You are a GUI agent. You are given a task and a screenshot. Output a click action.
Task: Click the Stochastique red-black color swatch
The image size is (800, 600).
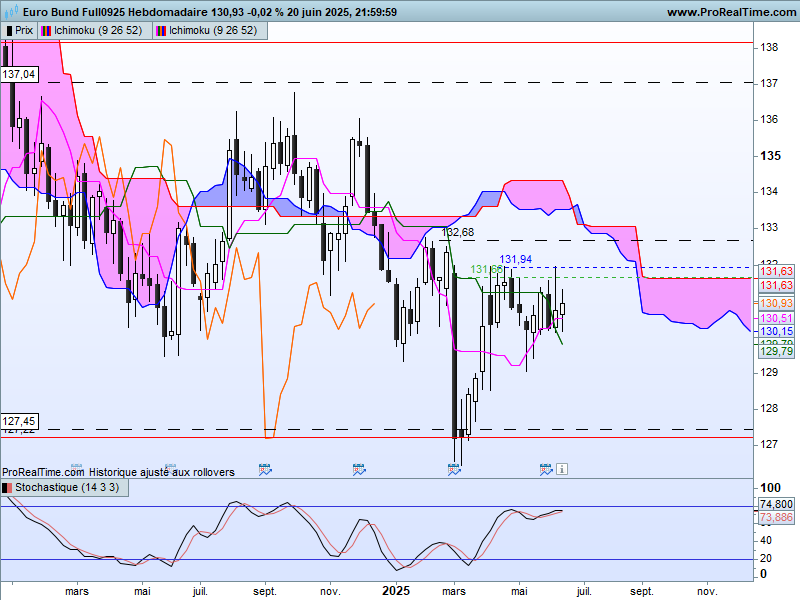pyautogui.click(x=7, y=488)
